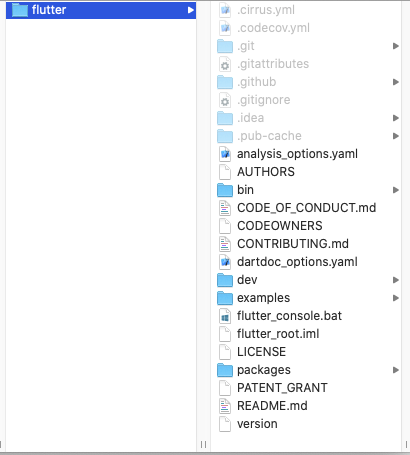
Task: Select the 'dartdoc_options.yaml' file name
Action: 297,262
